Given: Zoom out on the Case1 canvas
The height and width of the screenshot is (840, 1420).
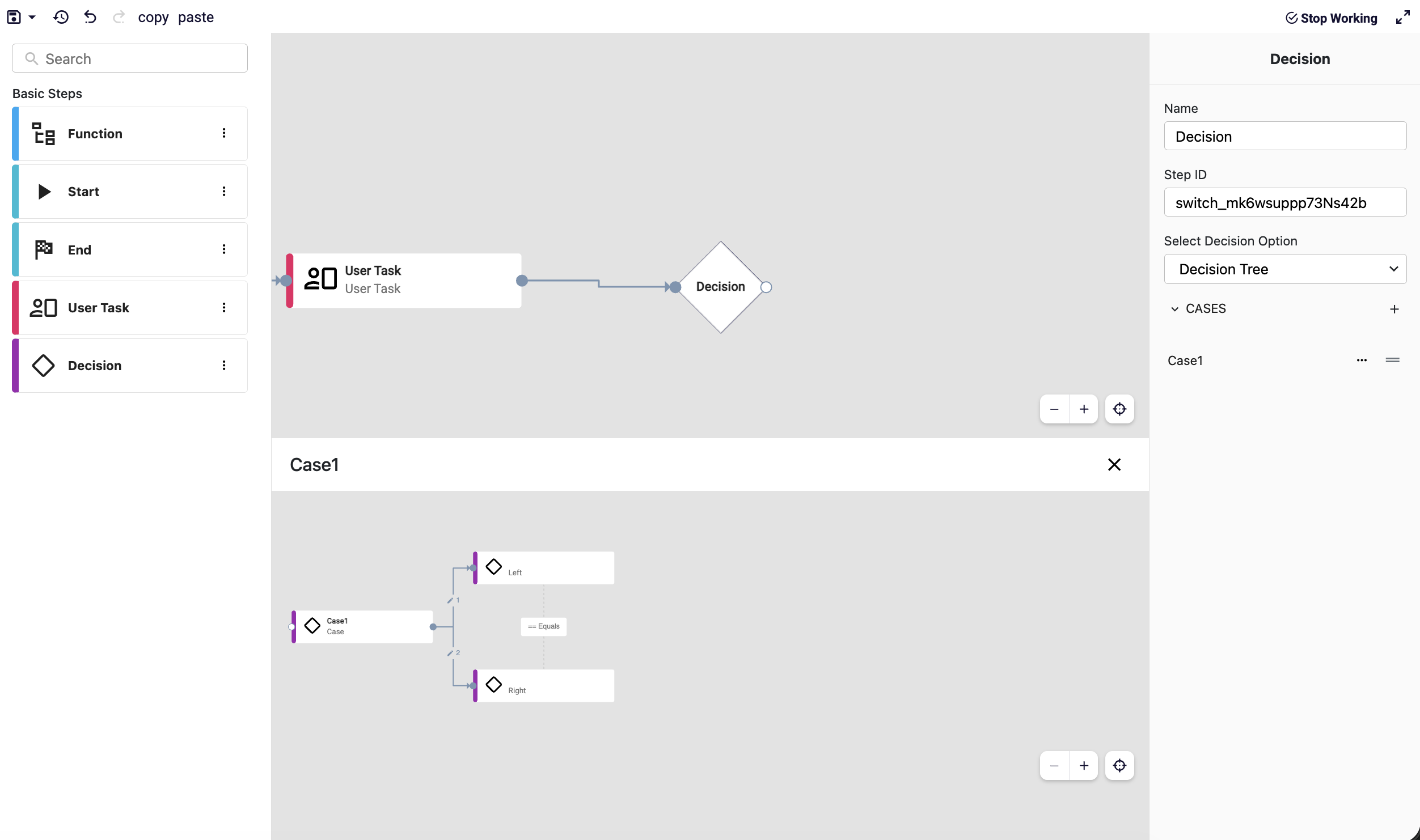Looking at the screenshot, I should [x=1054, y=766].
